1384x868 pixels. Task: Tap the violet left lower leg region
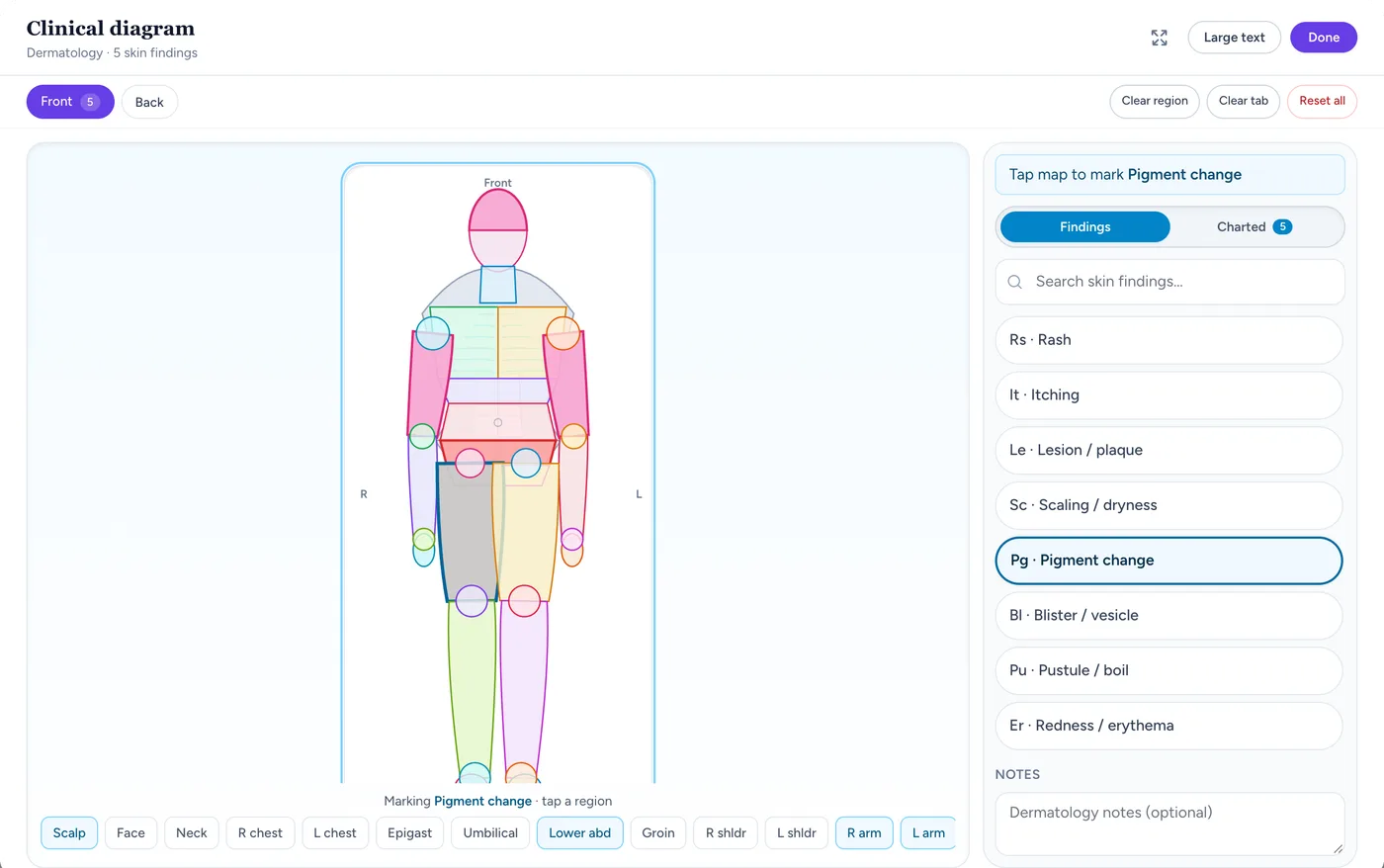tap(524, 687)
